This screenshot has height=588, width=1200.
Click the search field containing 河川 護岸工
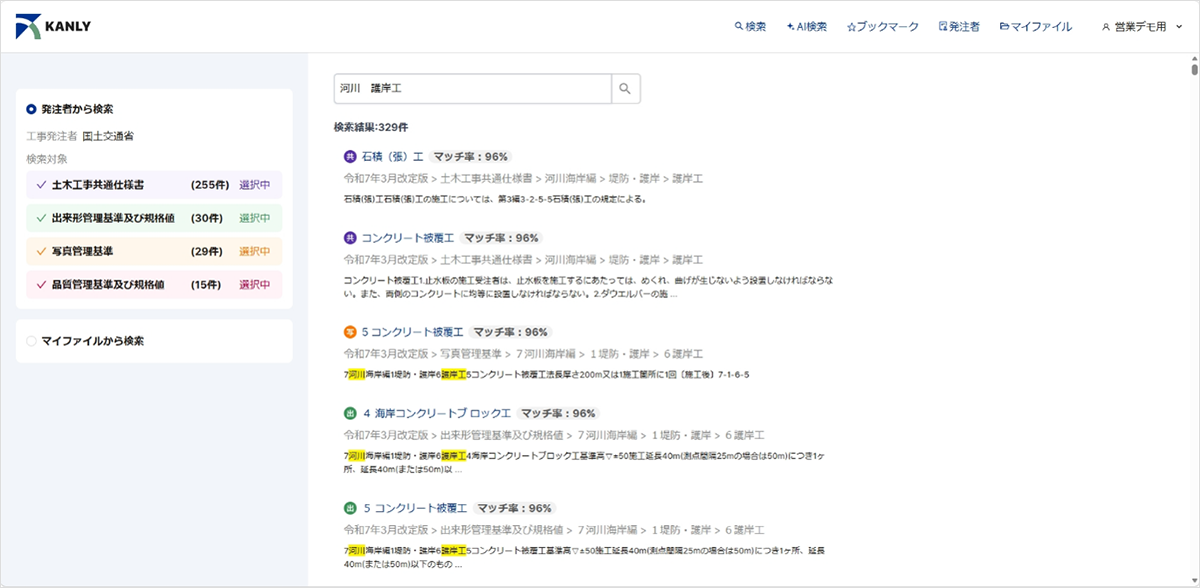472,89
